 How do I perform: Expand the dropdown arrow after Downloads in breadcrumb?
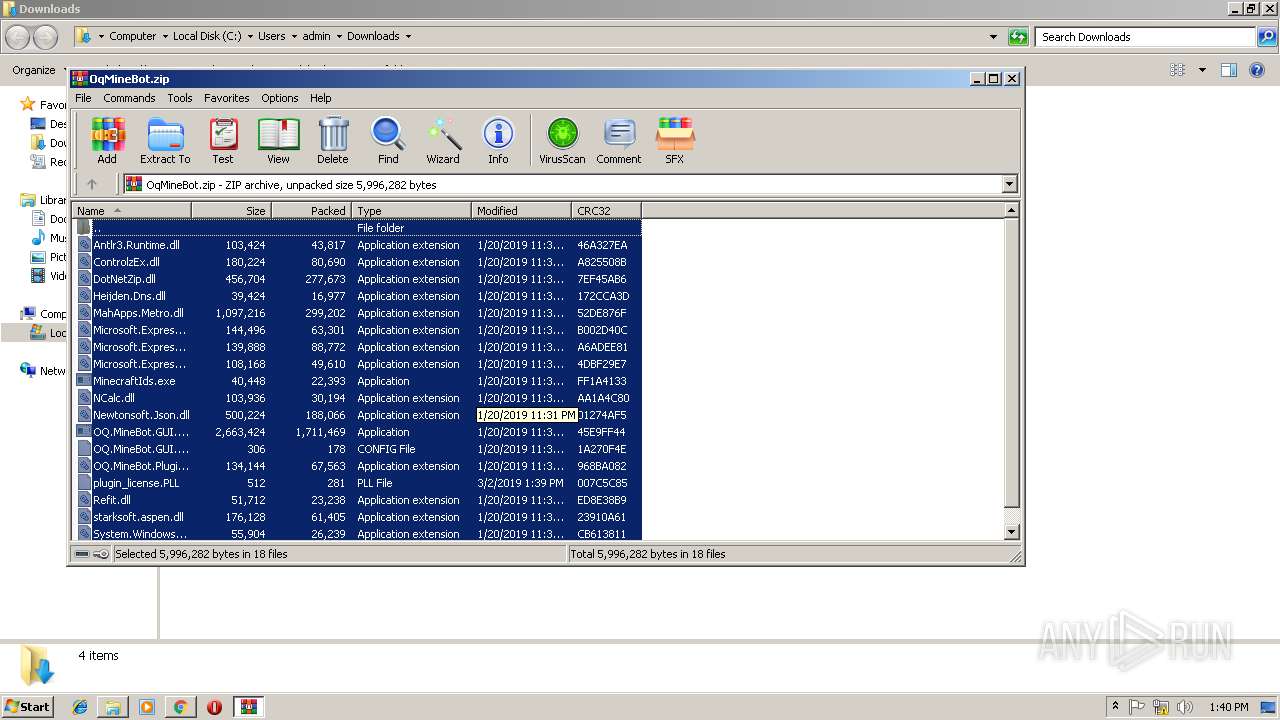[x=408, y=36]
